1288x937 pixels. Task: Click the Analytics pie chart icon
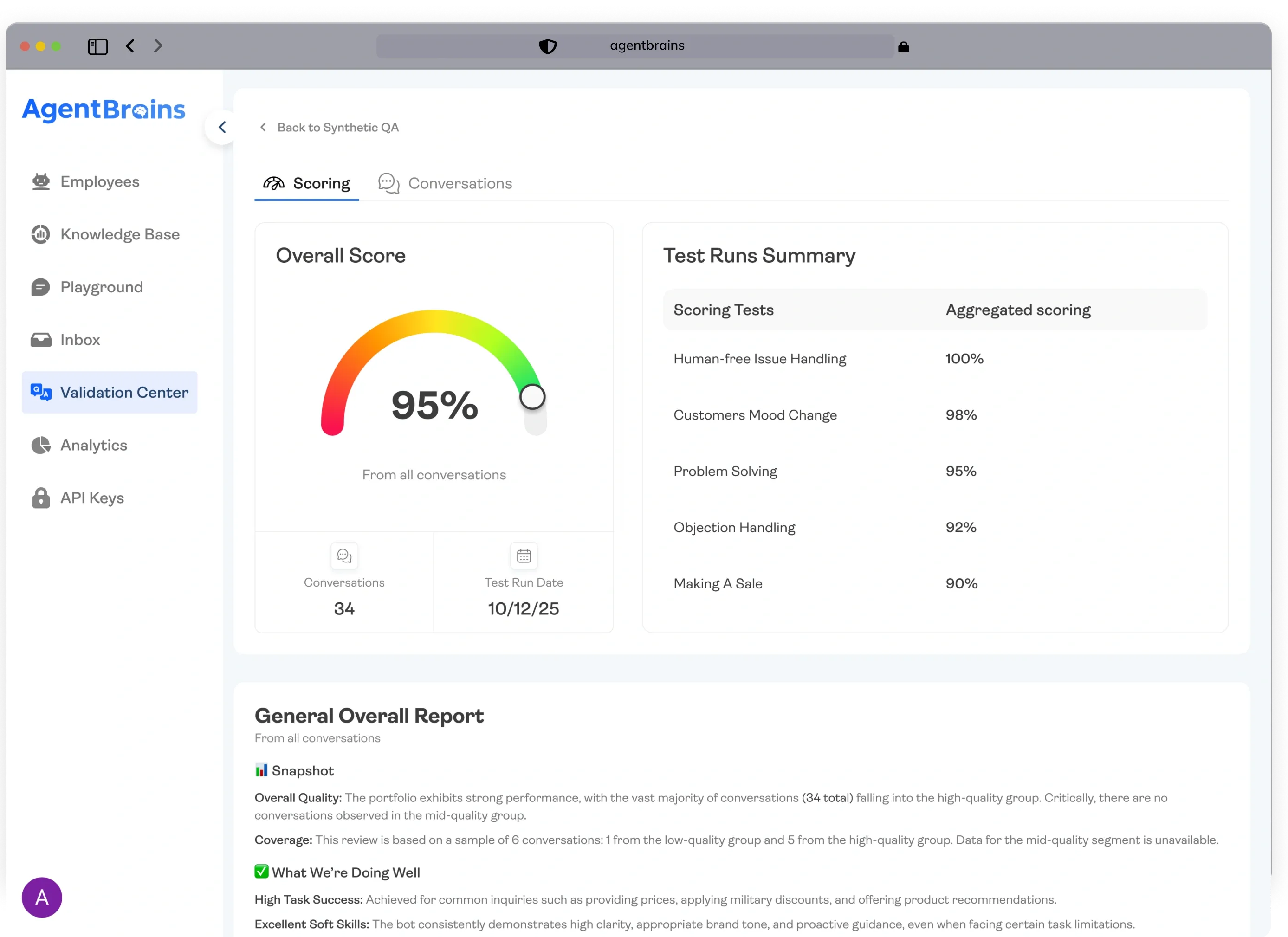point(40,445)
